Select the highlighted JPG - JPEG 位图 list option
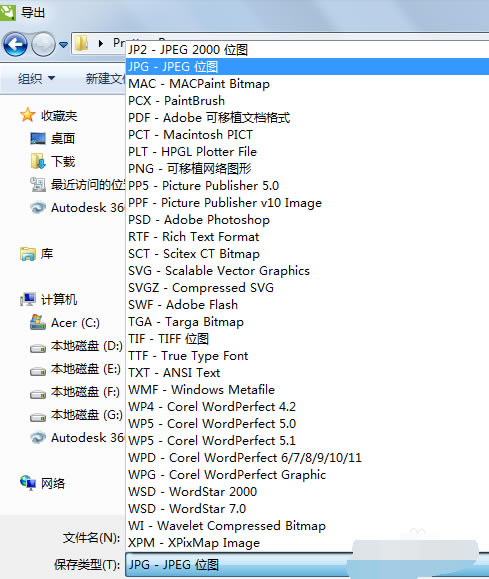 click(x=307, y=66)
